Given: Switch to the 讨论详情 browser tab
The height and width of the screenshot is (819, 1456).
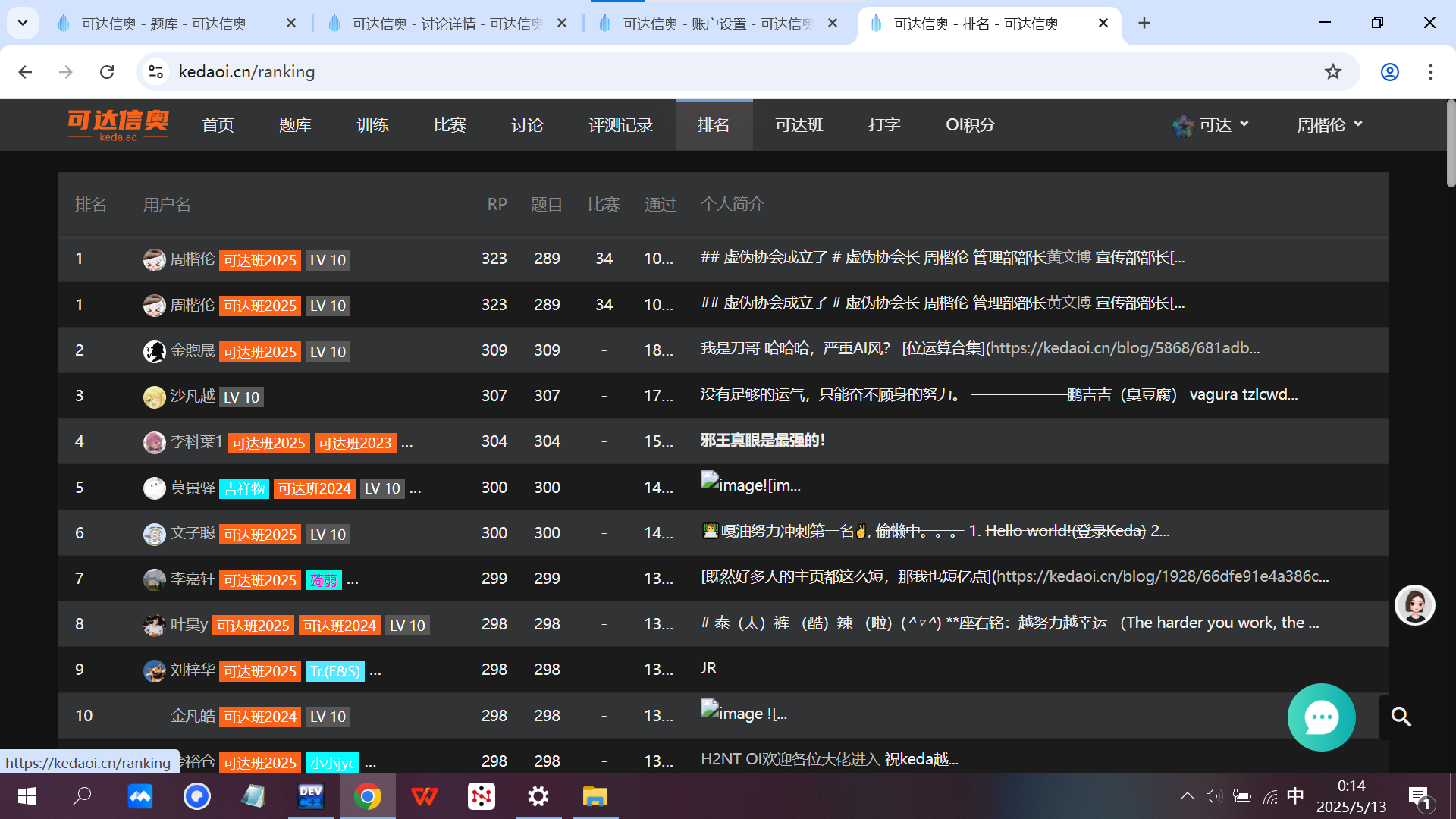Looking at the screenshot, I should point(447,24).
